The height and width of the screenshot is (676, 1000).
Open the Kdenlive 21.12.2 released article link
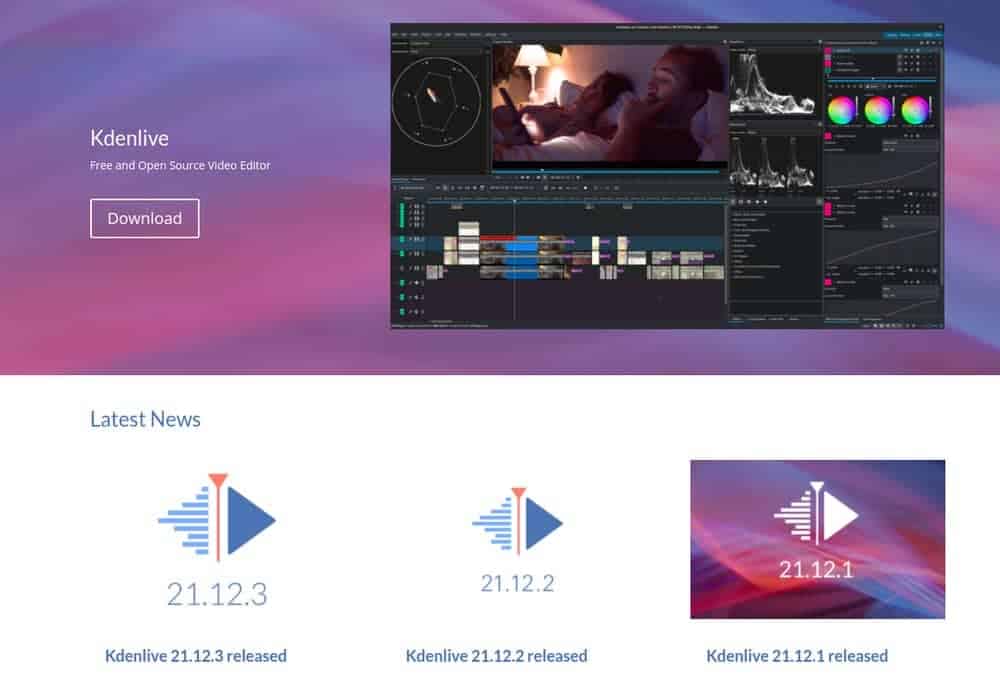coord(496,656)
